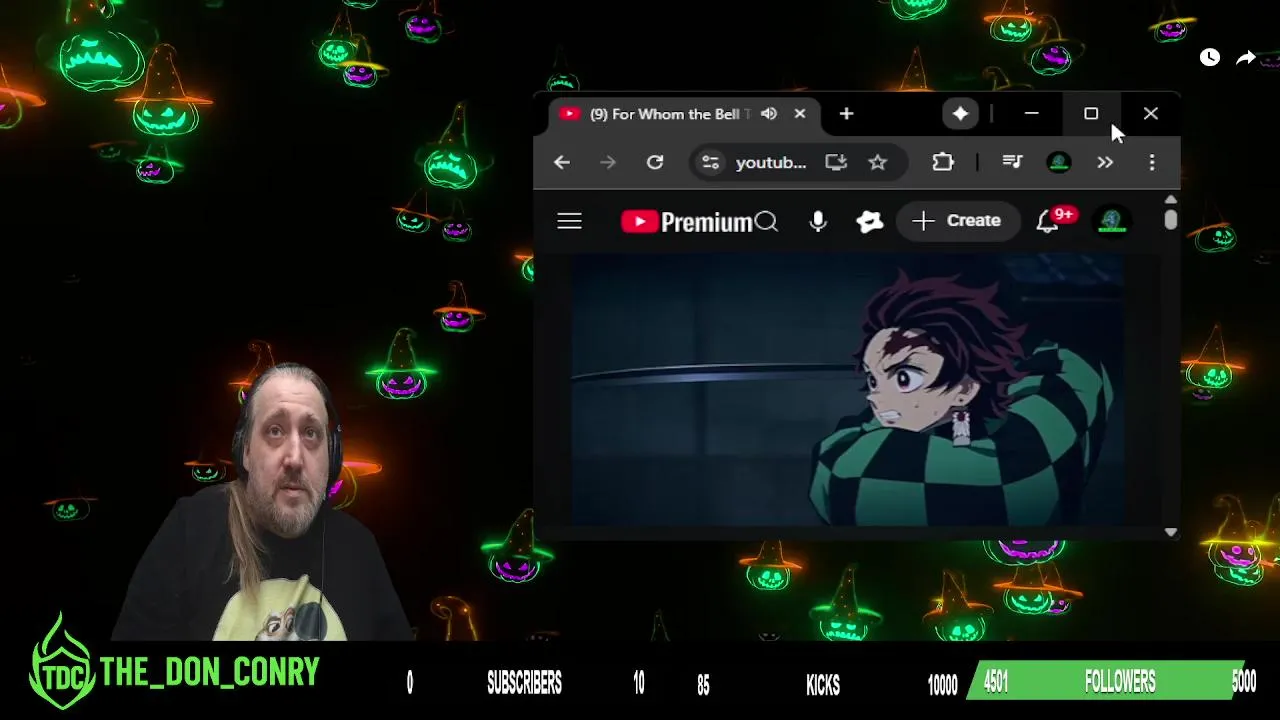
Task: Open the media controls icon in toolbar
Action: 1012,162
